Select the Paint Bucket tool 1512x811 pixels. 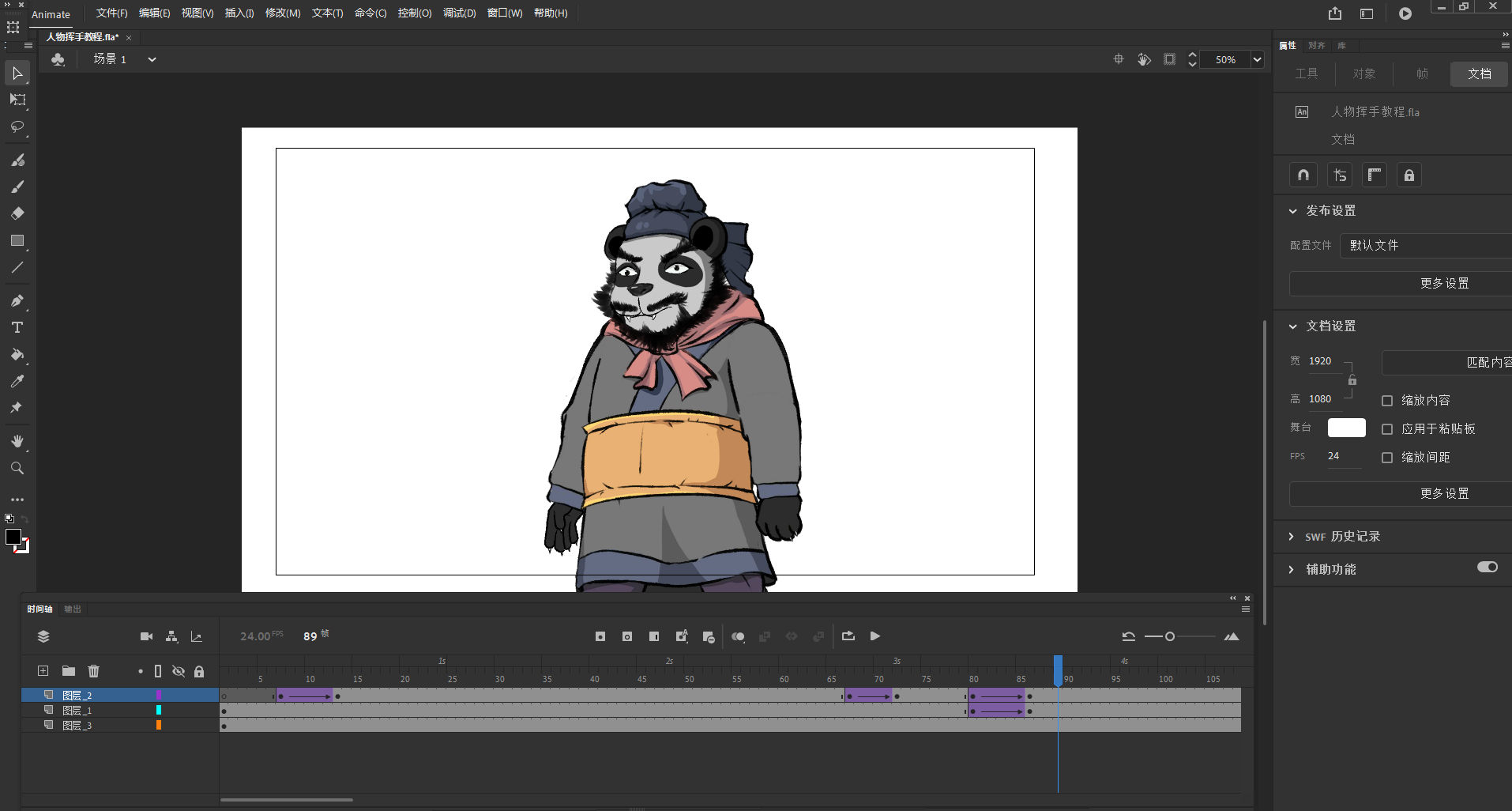(x=17, y=355)
